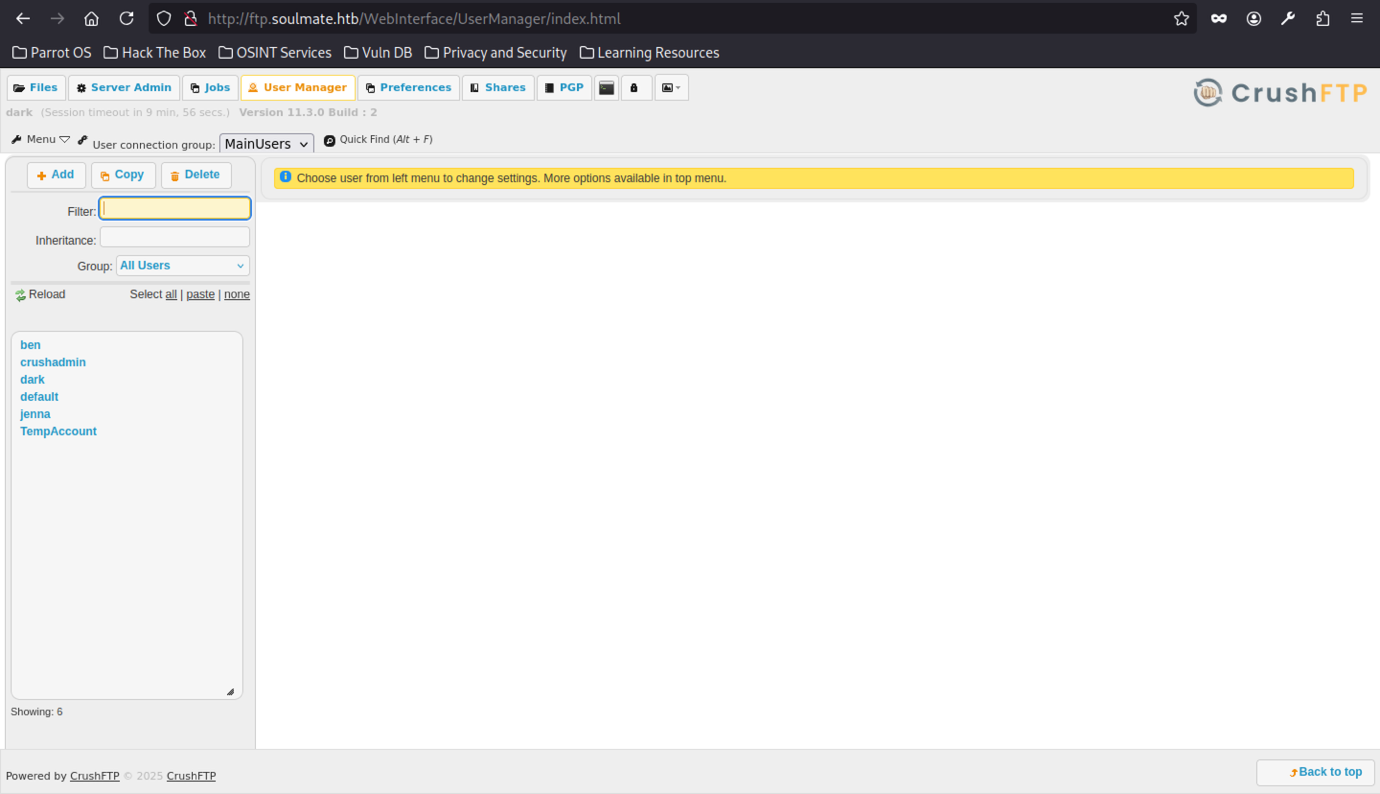Image resolution: width=1380 pixels, height=794 pixels.
Task: Open Firefox extensions puzzle icon
Action: coord(1322,19)
